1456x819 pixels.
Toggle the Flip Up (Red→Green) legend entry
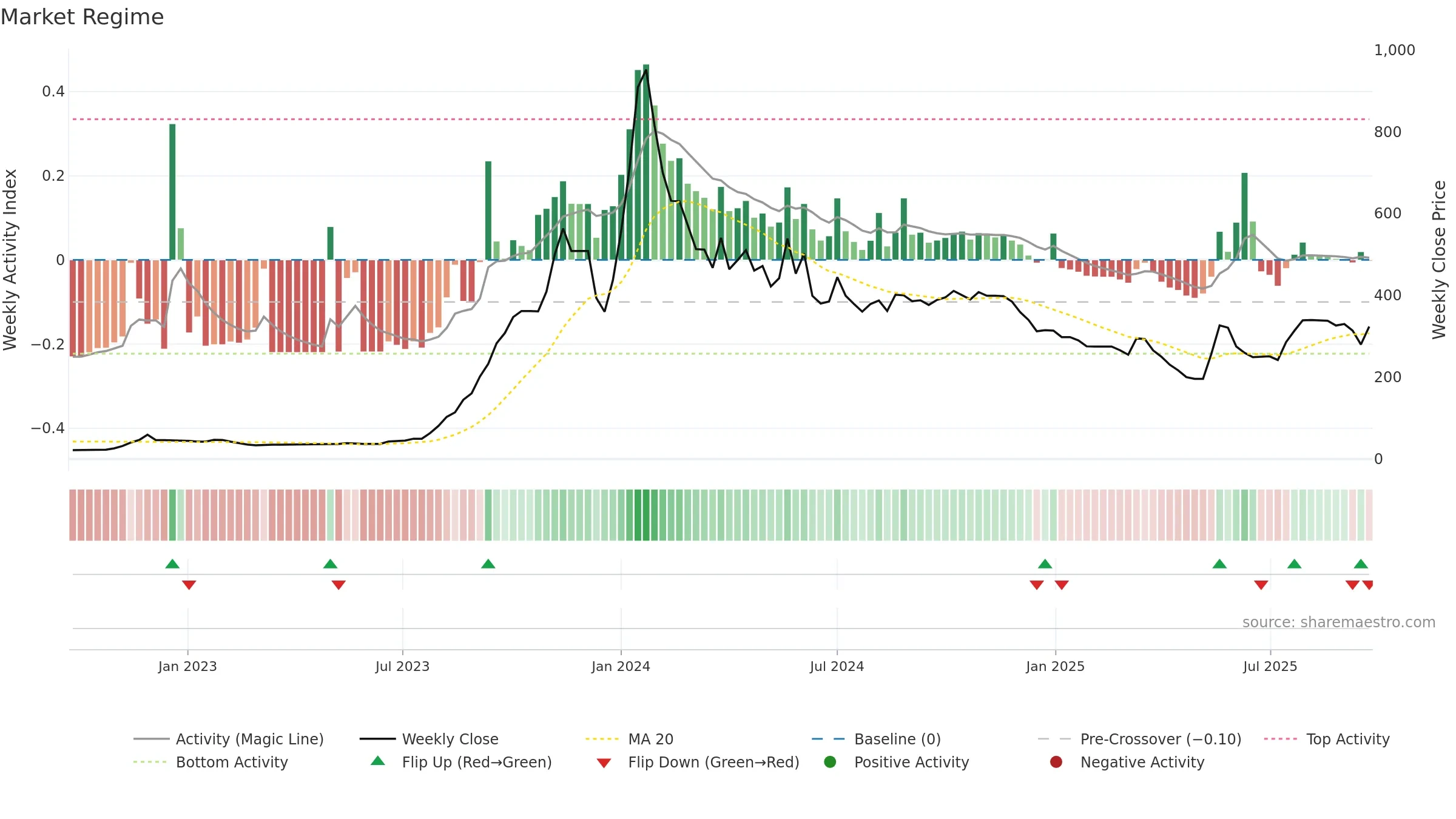tap(461, 762)
